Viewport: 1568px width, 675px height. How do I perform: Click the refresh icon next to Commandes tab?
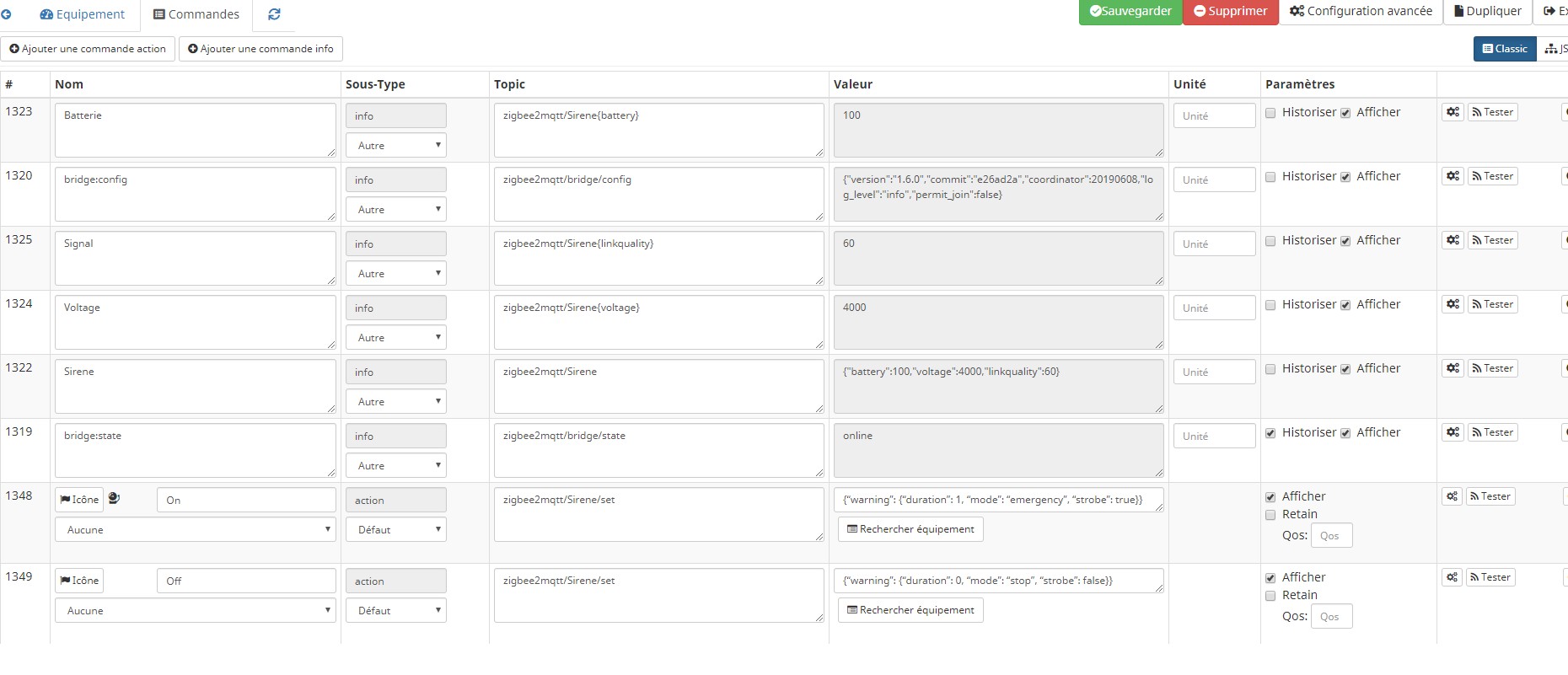(274, 14)
